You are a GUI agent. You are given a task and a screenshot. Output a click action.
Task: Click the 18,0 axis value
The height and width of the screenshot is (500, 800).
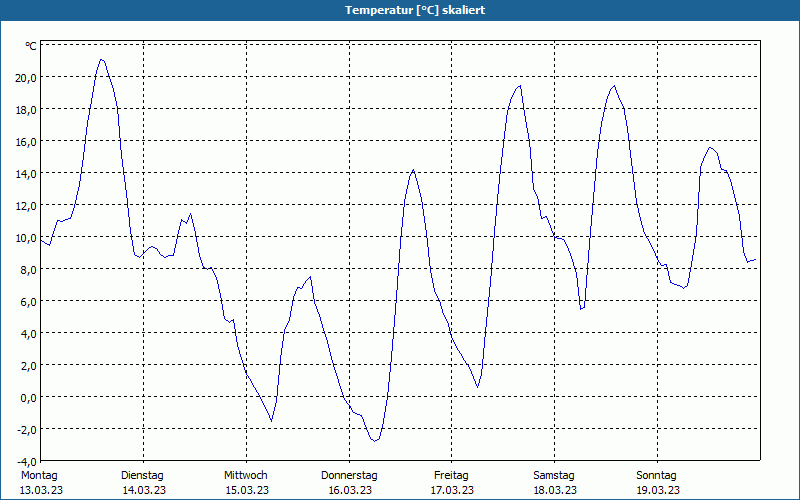(x=26, y=110)
